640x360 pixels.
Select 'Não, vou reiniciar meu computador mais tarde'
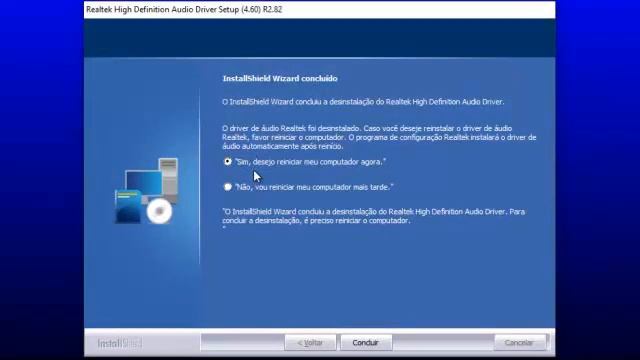click(x=228, y=187)
